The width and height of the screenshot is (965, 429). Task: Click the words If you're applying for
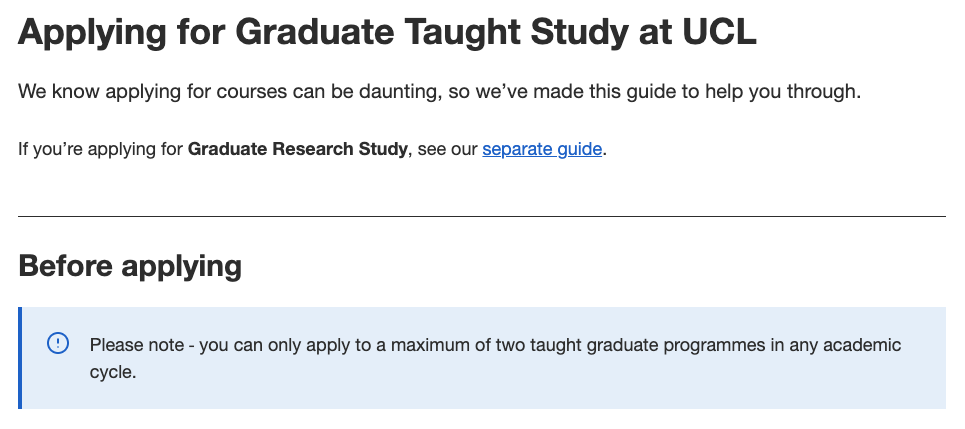pyautogui.click(x=101, y=150)
